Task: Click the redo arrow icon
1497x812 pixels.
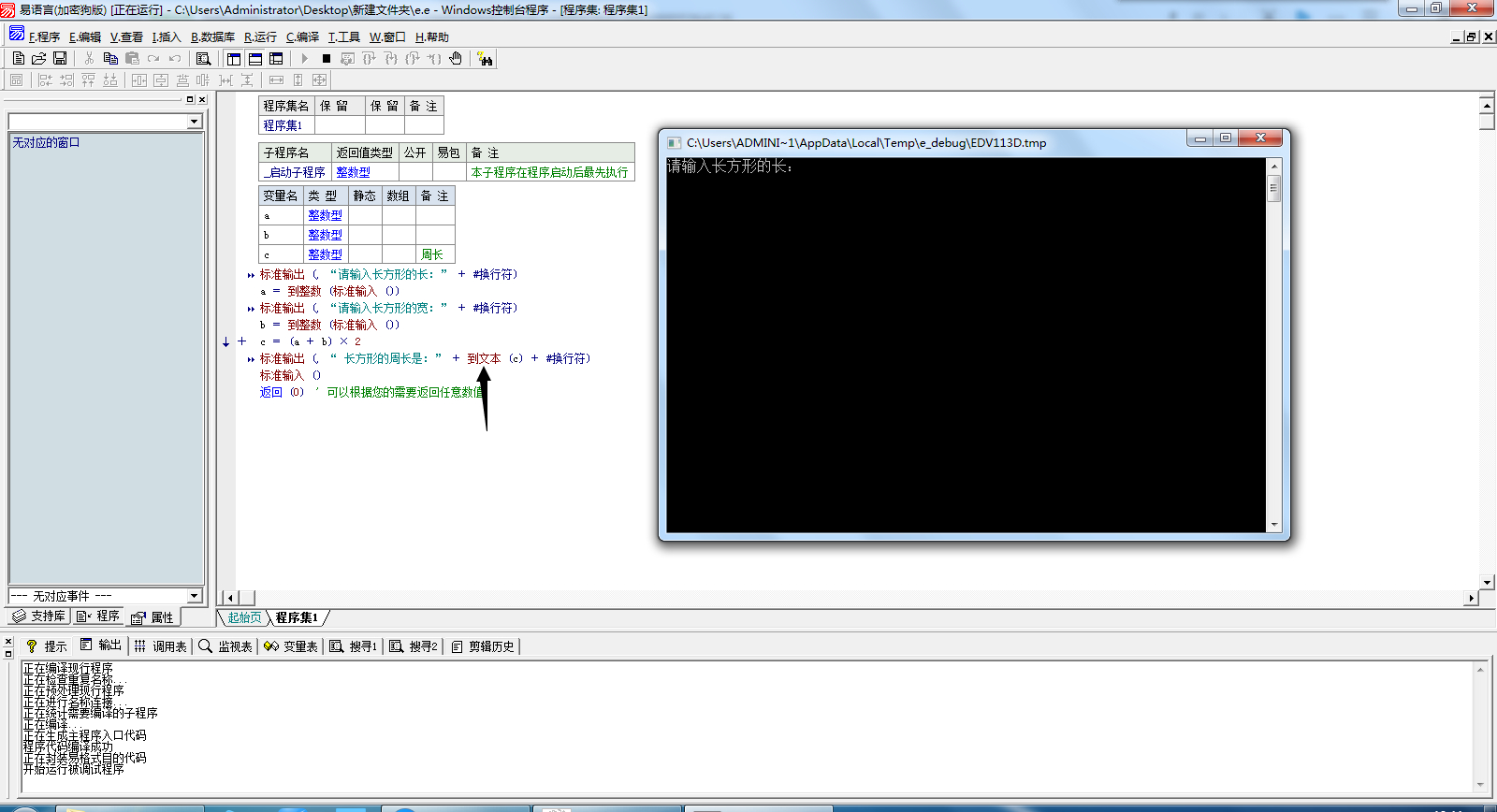Action: click(x=153, y=59)
